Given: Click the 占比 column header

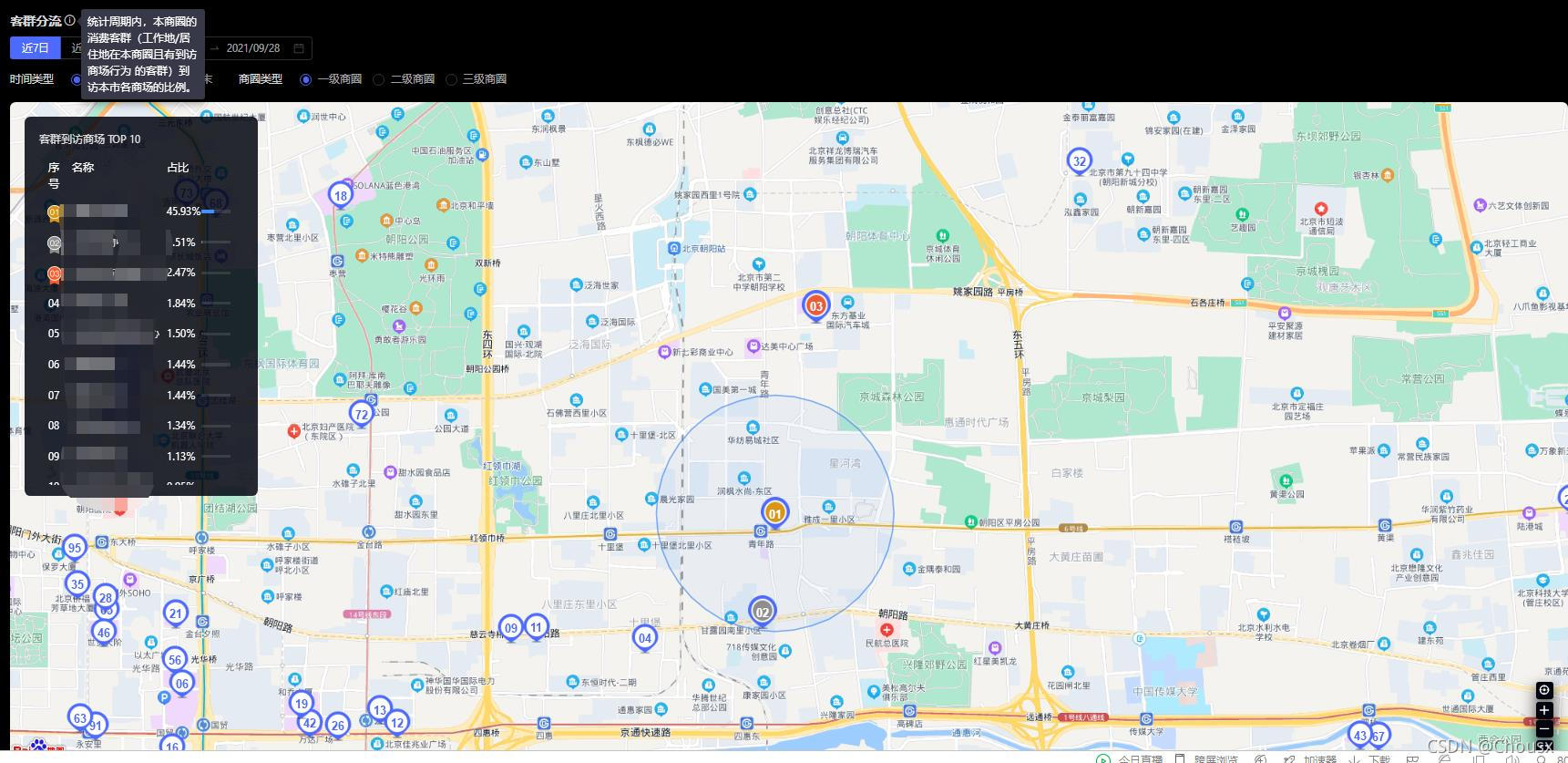Looking at the screenshot, I should click(178, 168).
